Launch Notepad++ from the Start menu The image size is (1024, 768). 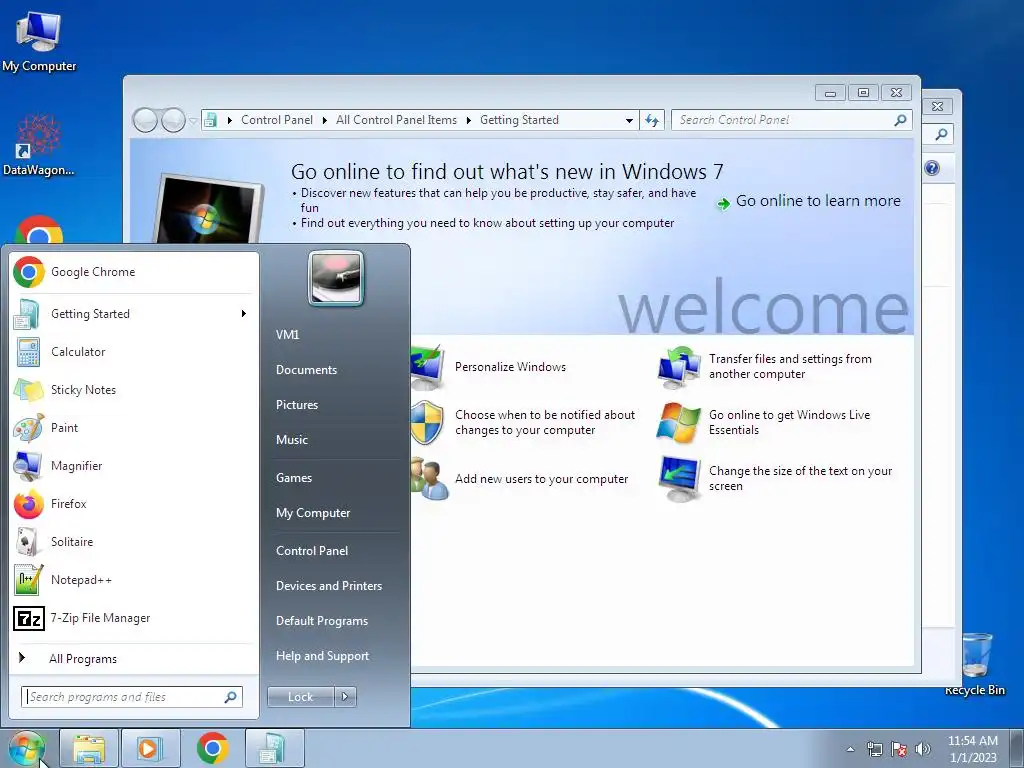click(x=134, y=580)
